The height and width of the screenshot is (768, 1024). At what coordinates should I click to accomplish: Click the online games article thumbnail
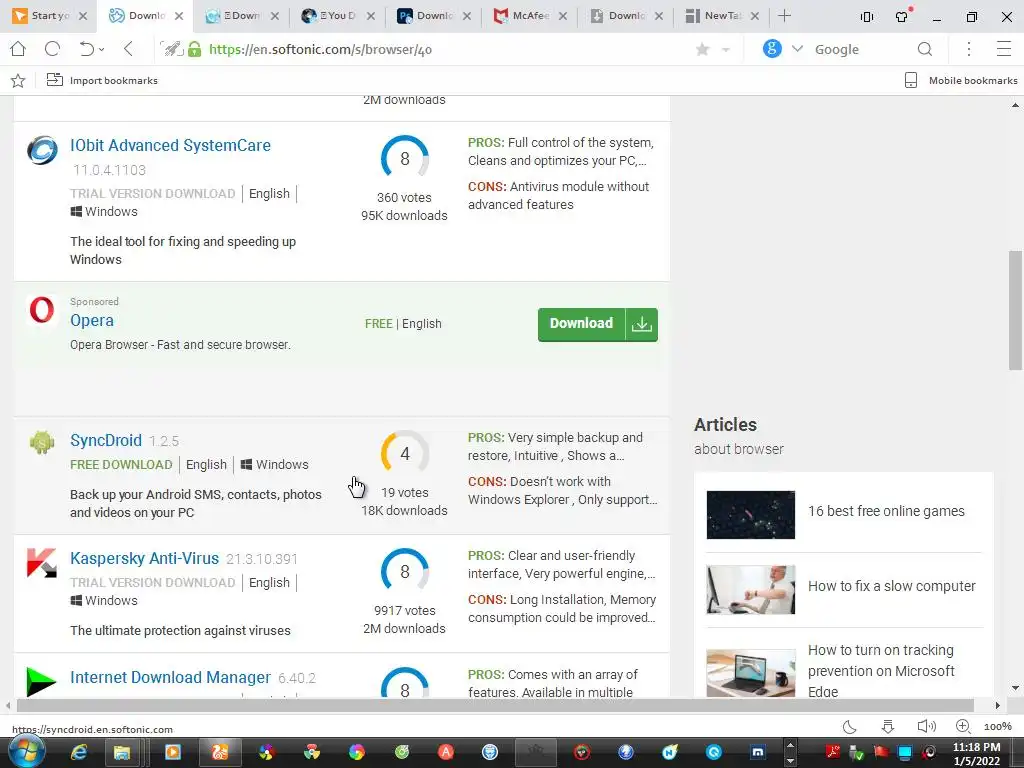click(x=750, y=515)
